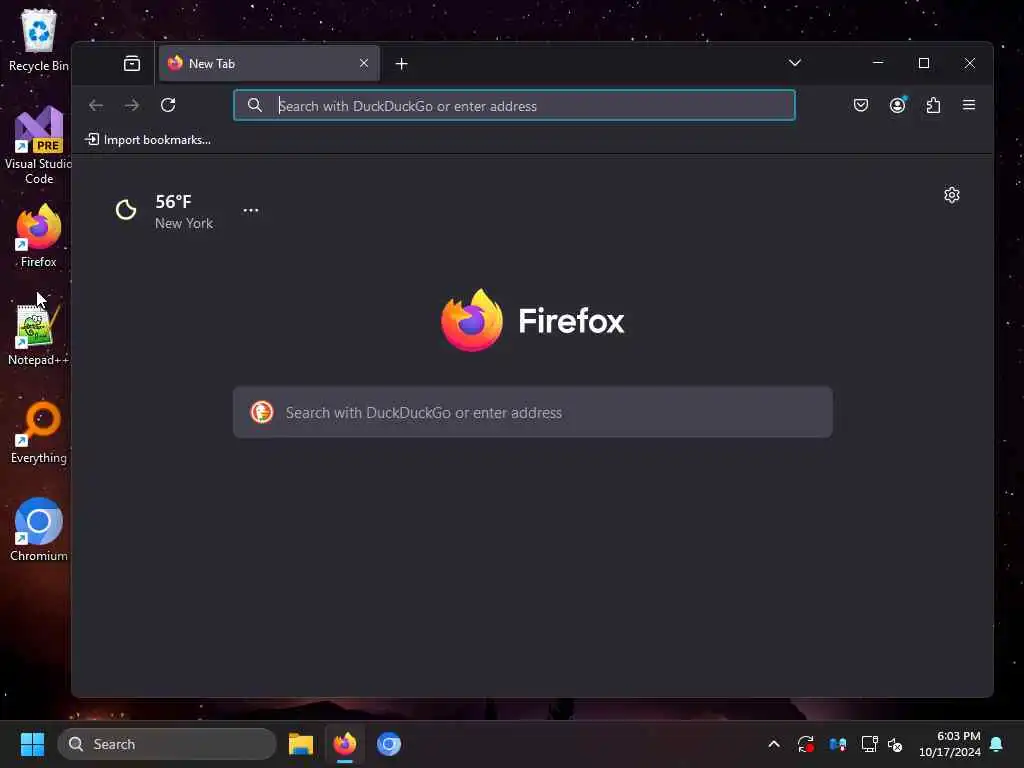The image size is (1024, 768).
Task: Open the clock and date flyout
Action: pyautogui.click(x=950, y=744)
